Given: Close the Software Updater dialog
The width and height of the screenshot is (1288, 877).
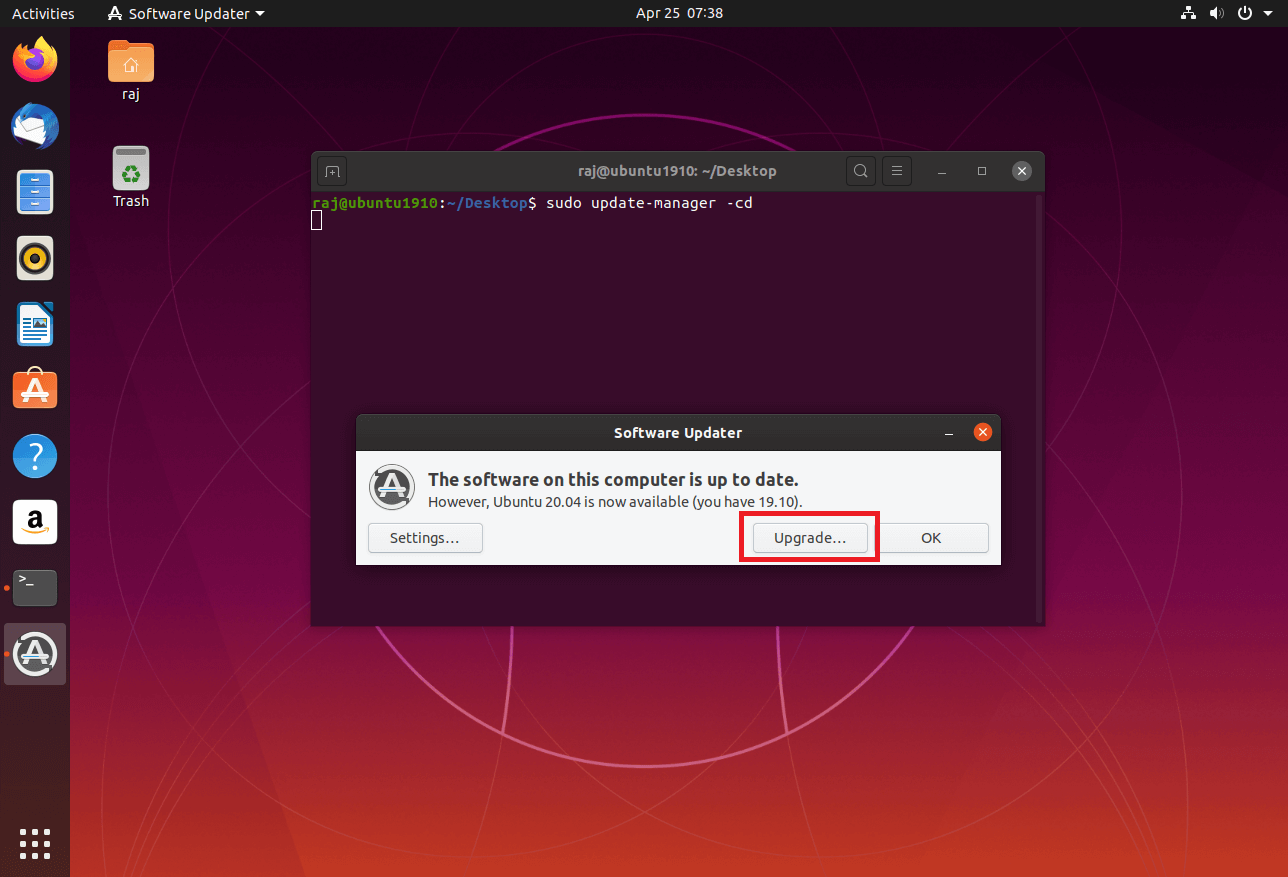Looking at the screenshot, I should 983,433.
